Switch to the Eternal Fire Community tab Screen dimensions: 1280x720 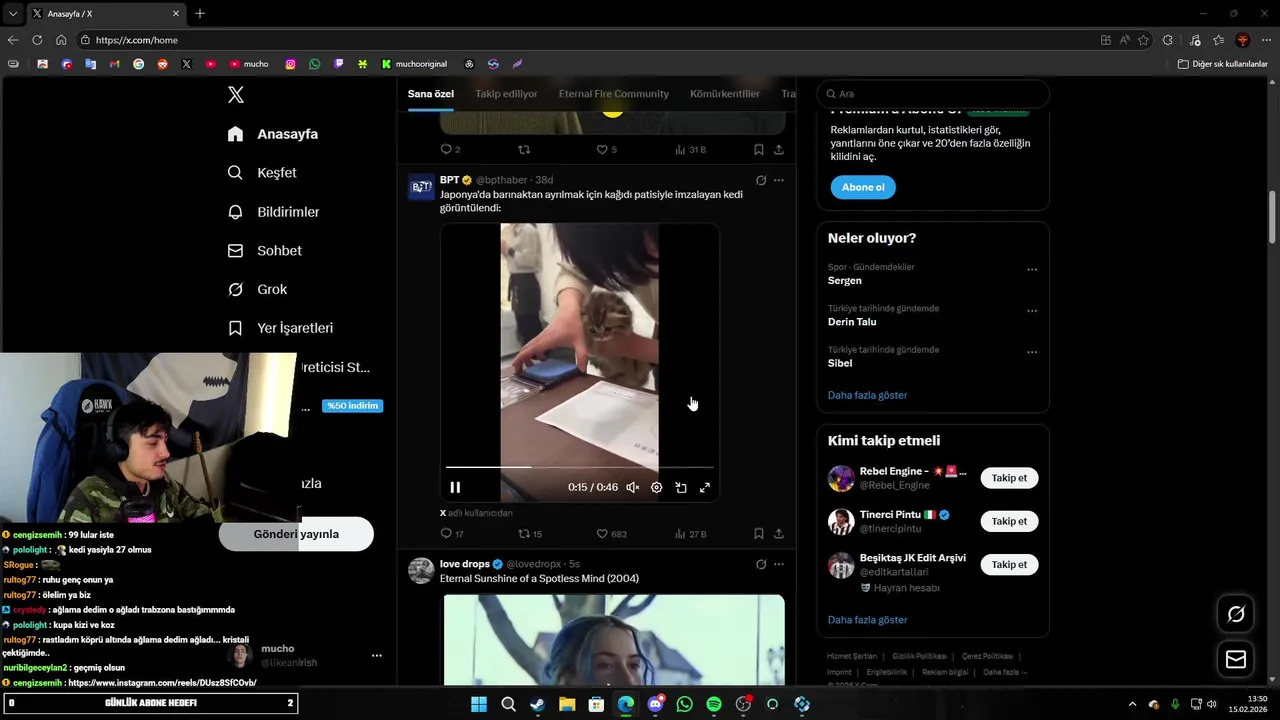tap(614, 94)
